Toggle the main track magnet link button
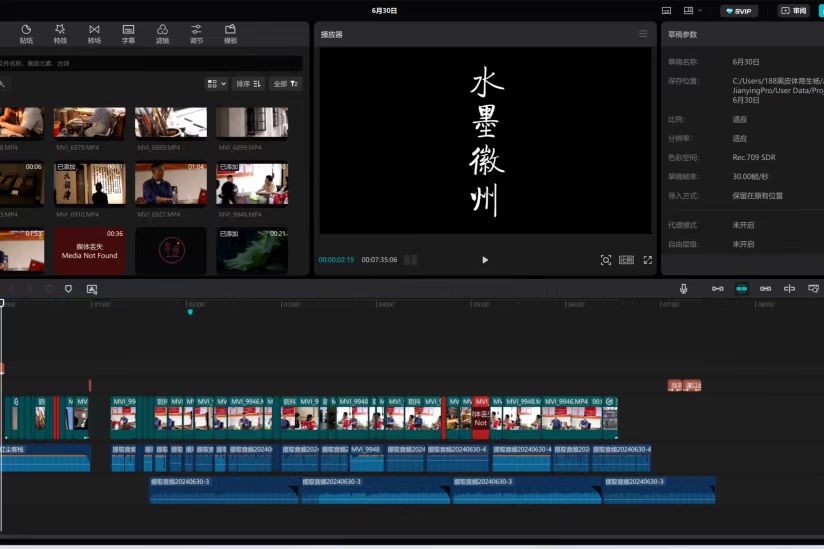This screenshot has height=549, width=824. coord(717,289)
